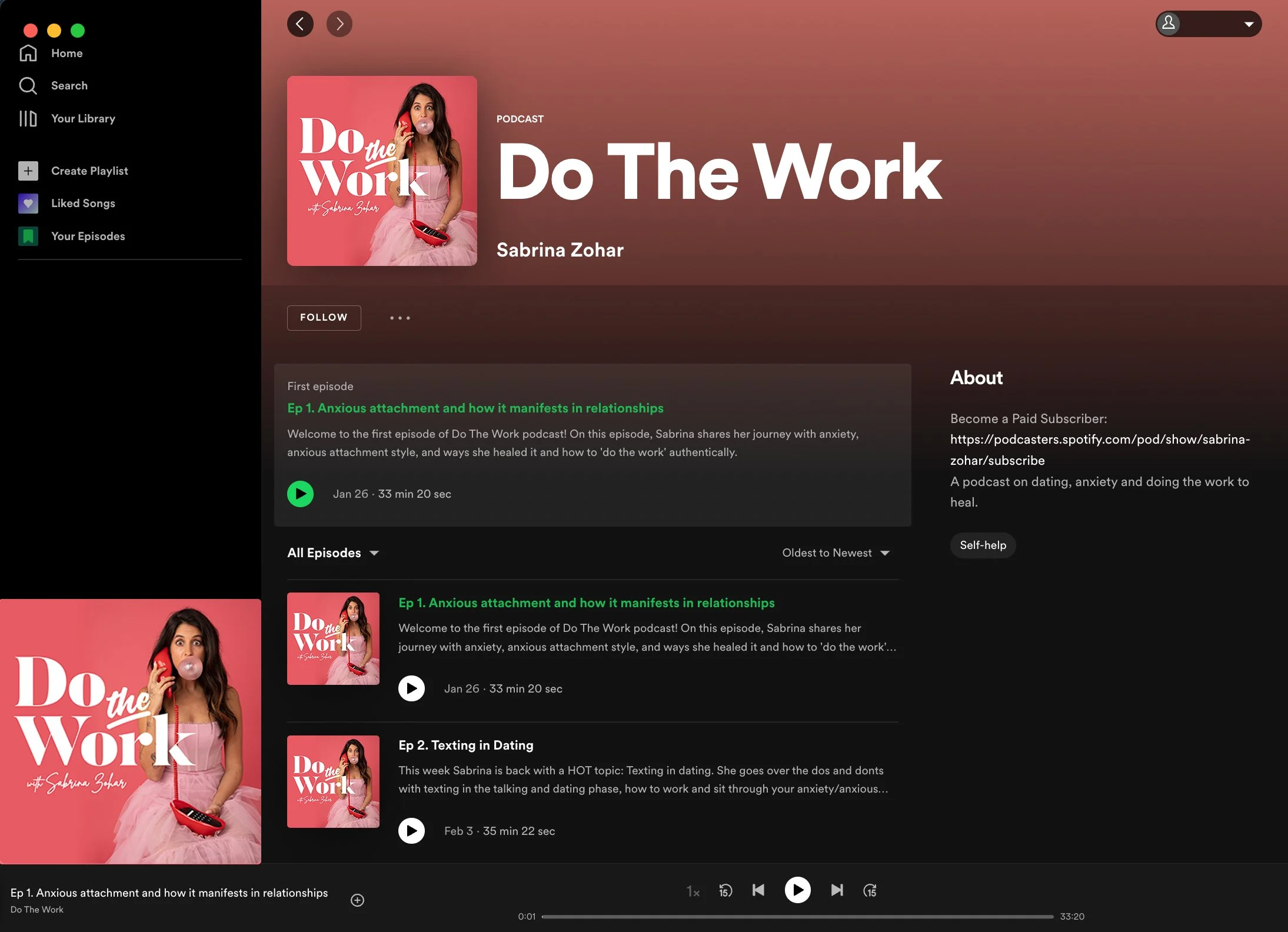Expand the account menu dropdown arrow
This screenshot has width=1288, height=932.
(1249, 24)
